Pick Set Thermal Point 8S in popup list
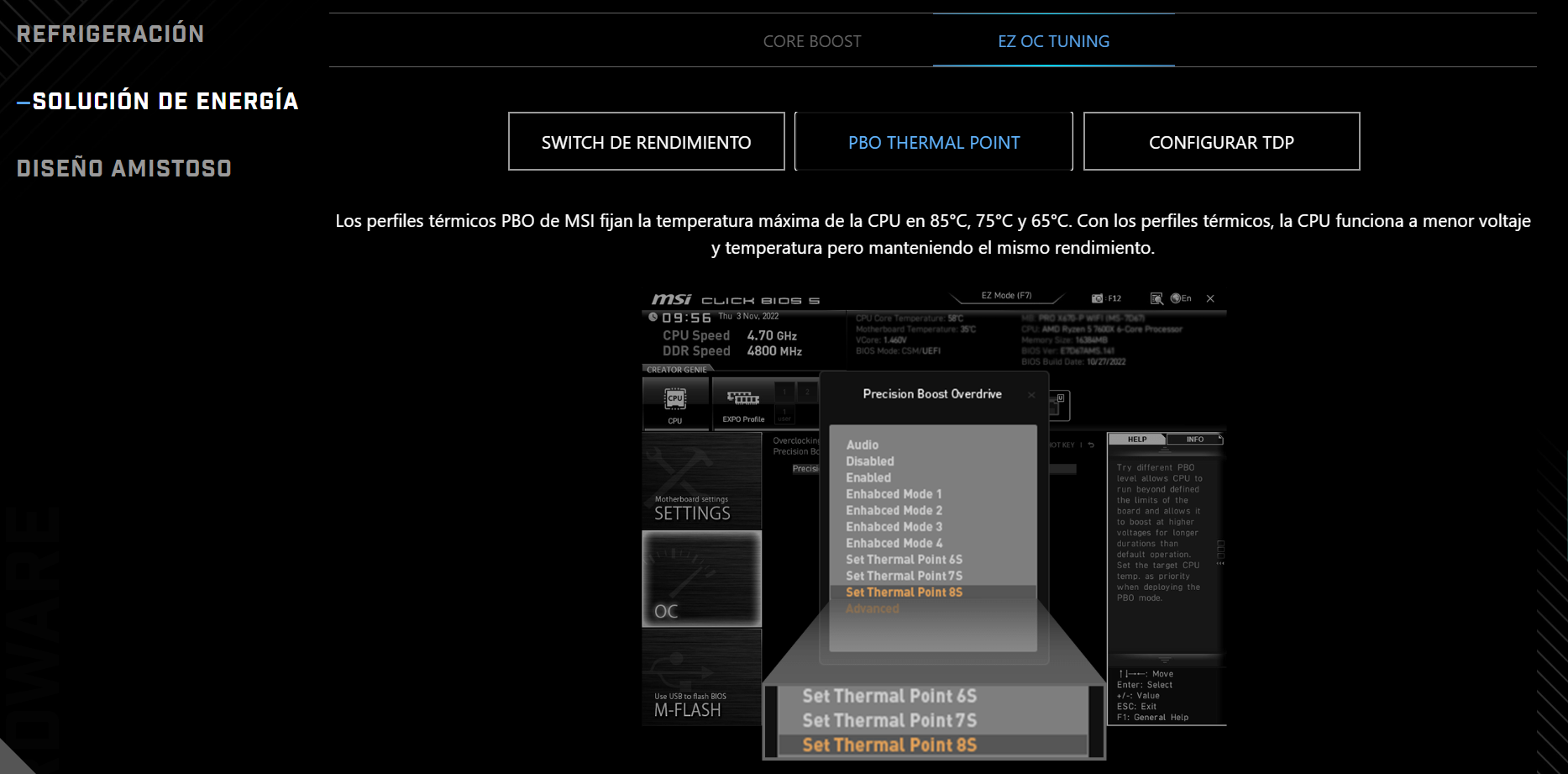1568x774 pixels. tap(904, 592)
